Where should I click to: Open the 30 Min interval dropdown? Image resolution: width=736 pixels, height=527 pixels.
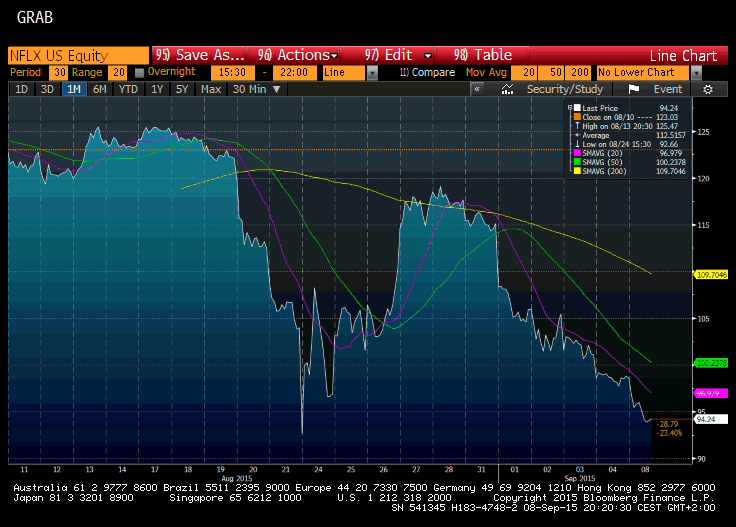pos(256,89)
